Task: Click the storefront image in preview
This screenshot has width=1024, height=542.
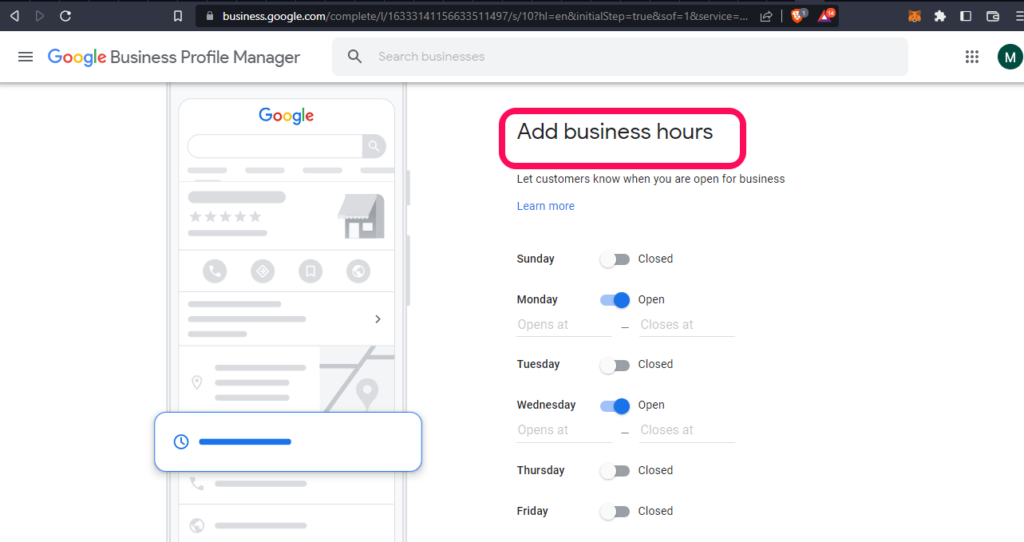Action: [x=361, y=216]
